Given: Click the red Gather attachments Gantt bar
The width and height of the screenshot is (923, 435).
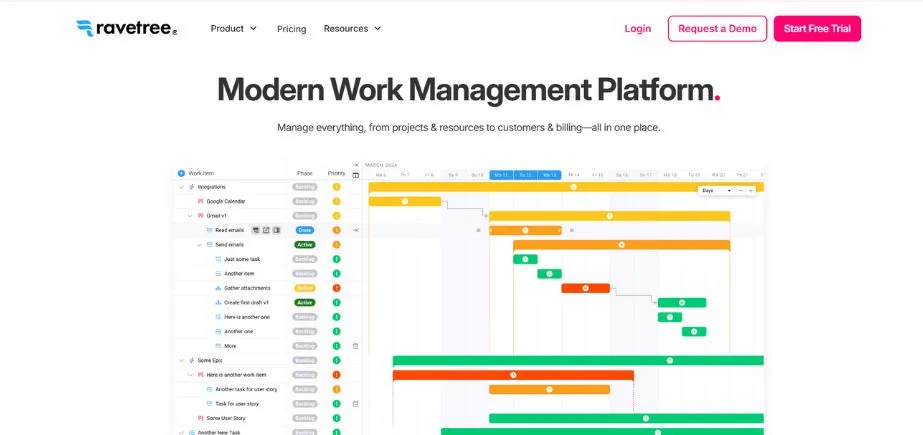Looking at the screenshot, I should 586,288.
